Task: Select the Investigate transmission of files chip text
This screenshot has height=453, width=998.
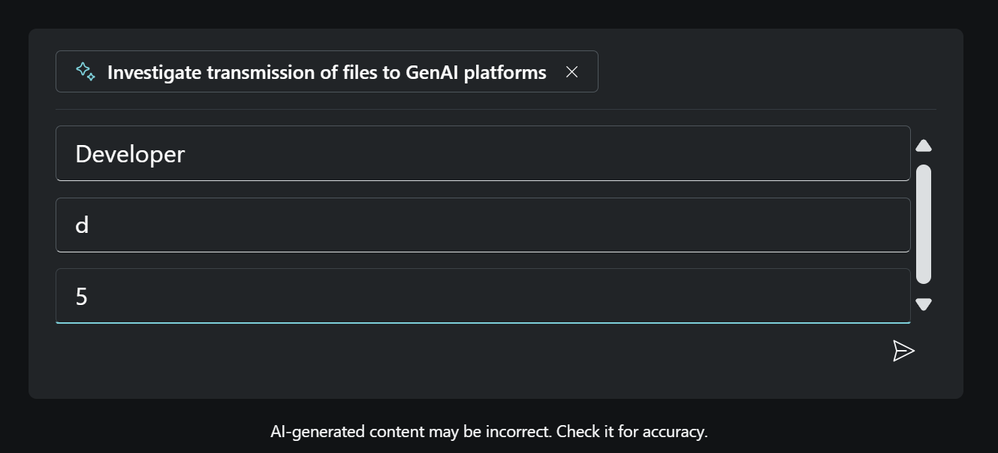Action: tap(326, 72)
